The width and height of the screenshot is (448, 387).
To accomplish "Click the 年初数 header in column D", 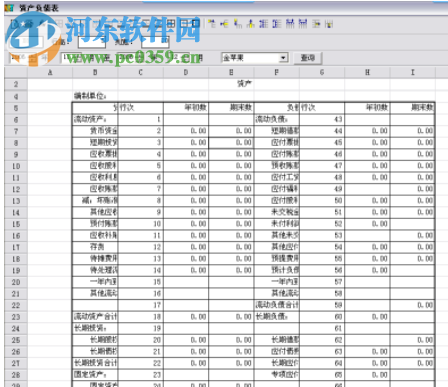I will 186,108.
